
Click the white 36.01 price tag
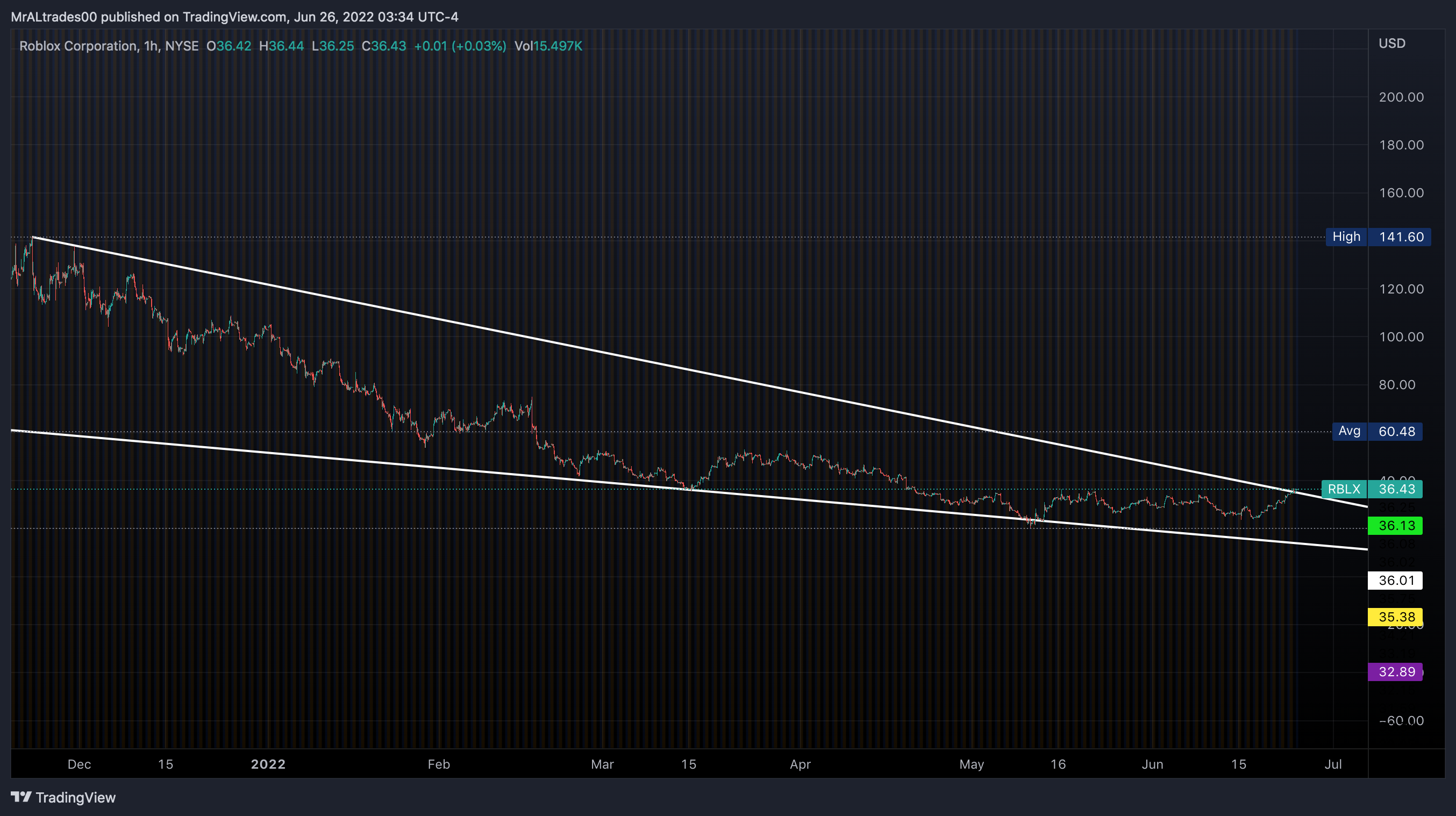(x=1395, y=581)
